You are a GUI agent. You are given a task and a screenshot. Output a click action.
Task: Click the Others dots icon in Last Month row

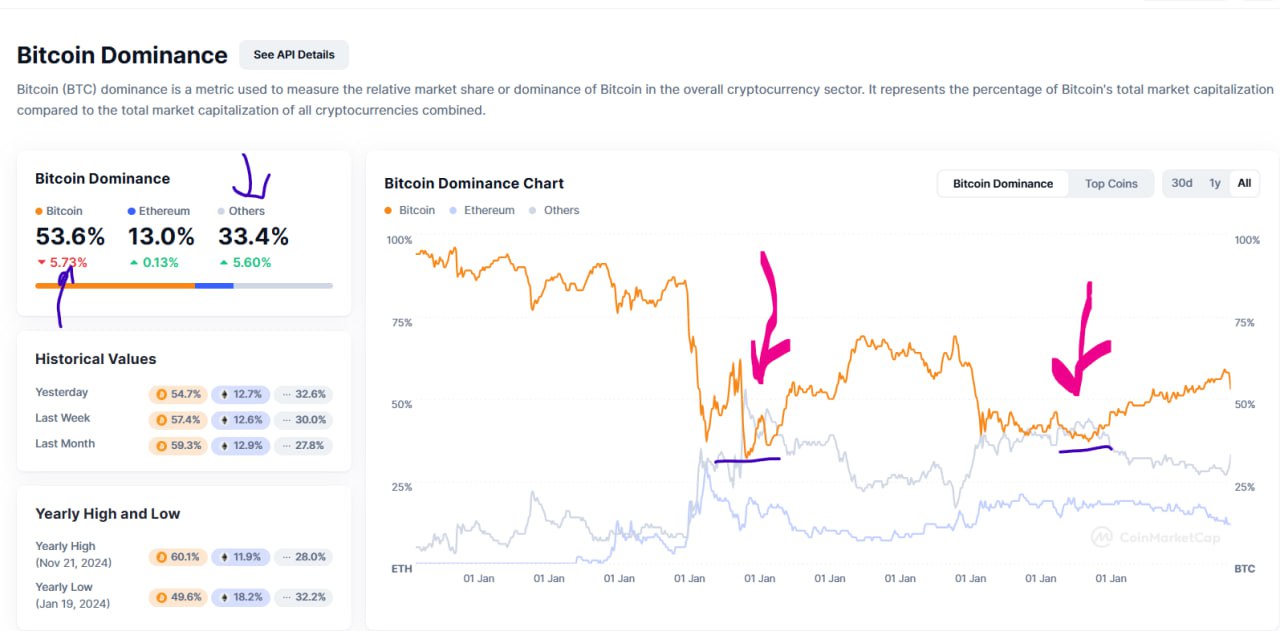(284, 445)
